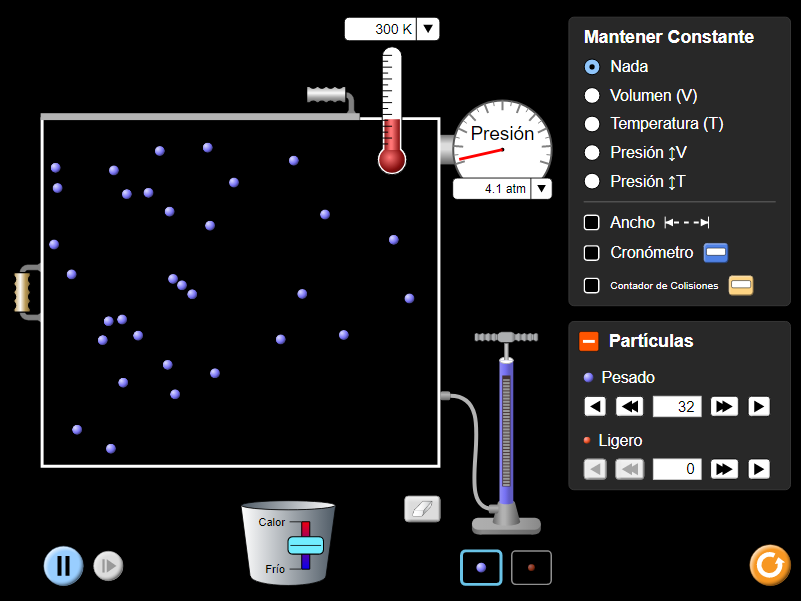The height and width of the screenshot is (601, 801).
Task: Open the pressure units dropdown
Action: [x=541, y=189]
